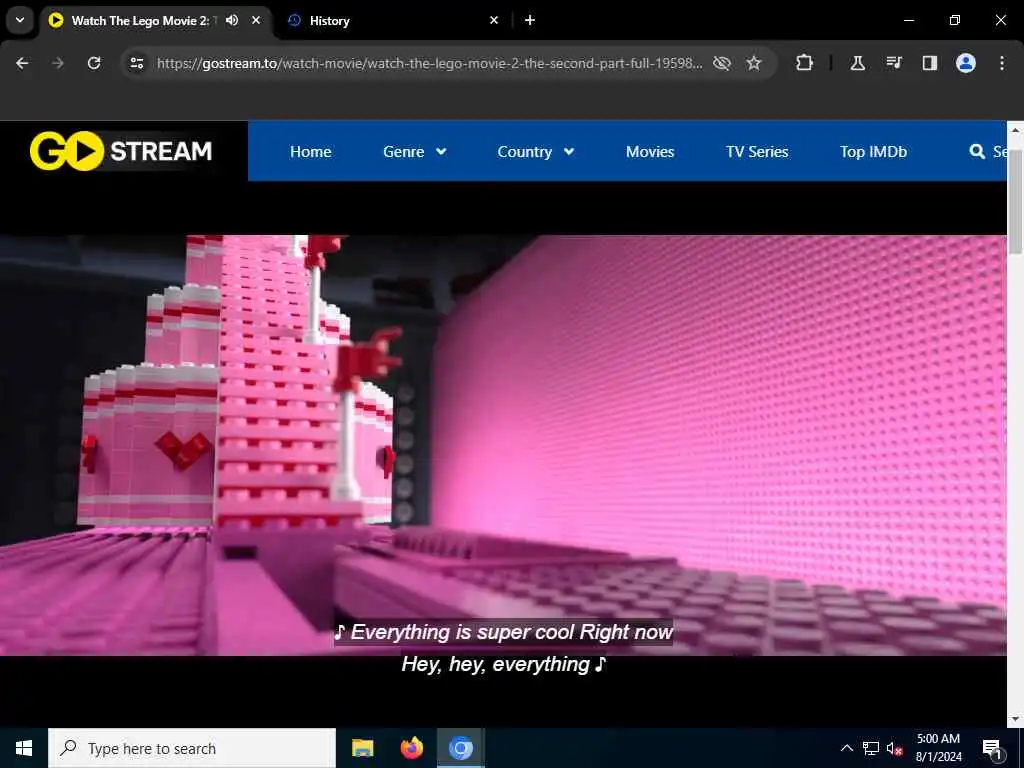
Task: Open Chrome Labs flask icon
Action: [857, 63]
